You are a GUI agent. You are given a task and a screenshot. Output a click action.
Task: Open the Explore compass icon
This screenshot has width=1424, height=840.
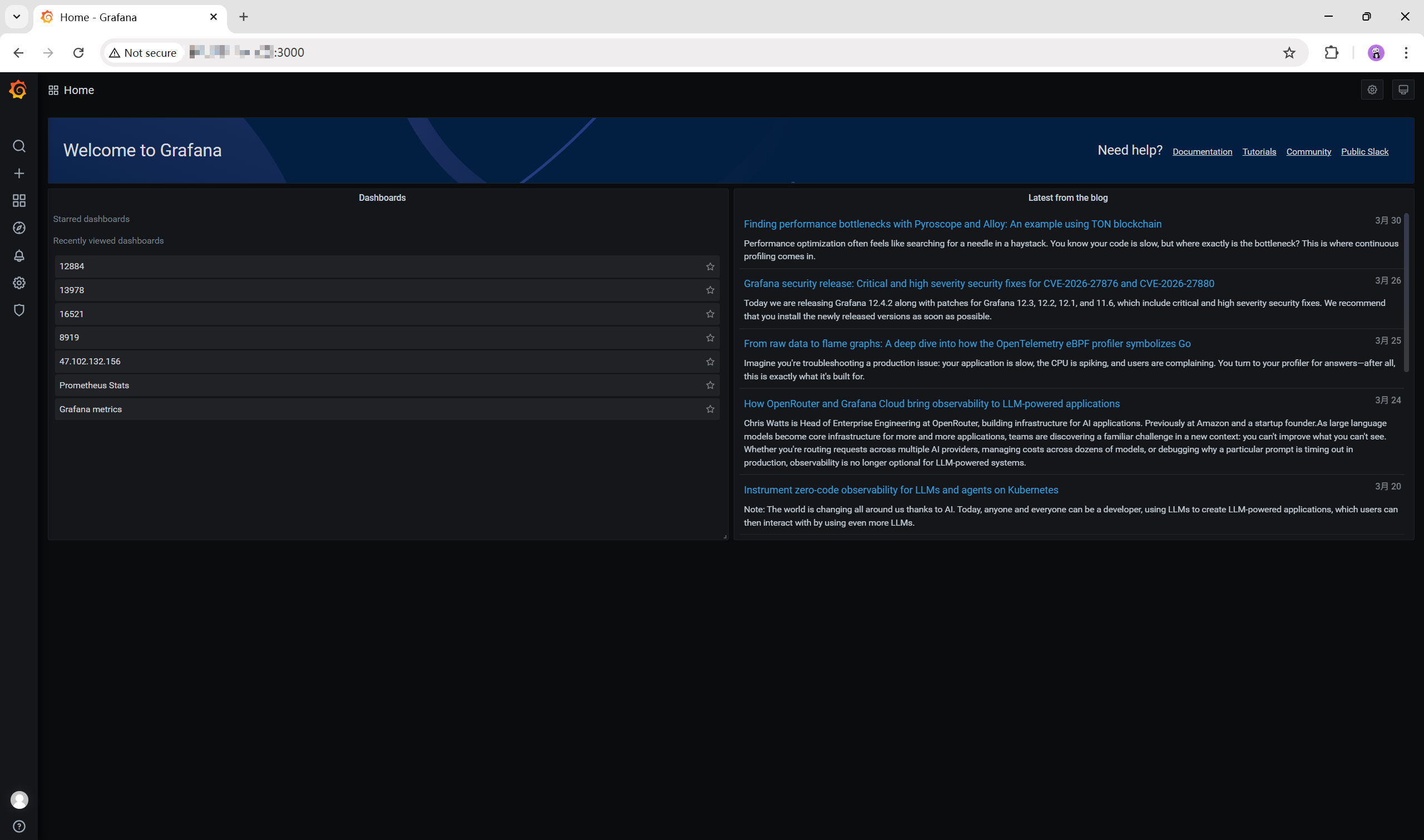pos(19,228)
